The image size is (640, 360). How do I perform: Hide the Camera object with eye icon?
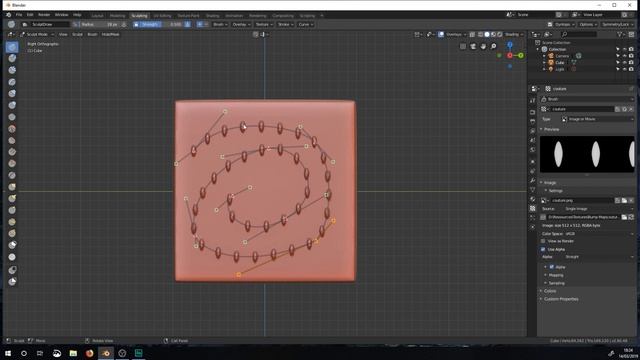pos(624,56)
